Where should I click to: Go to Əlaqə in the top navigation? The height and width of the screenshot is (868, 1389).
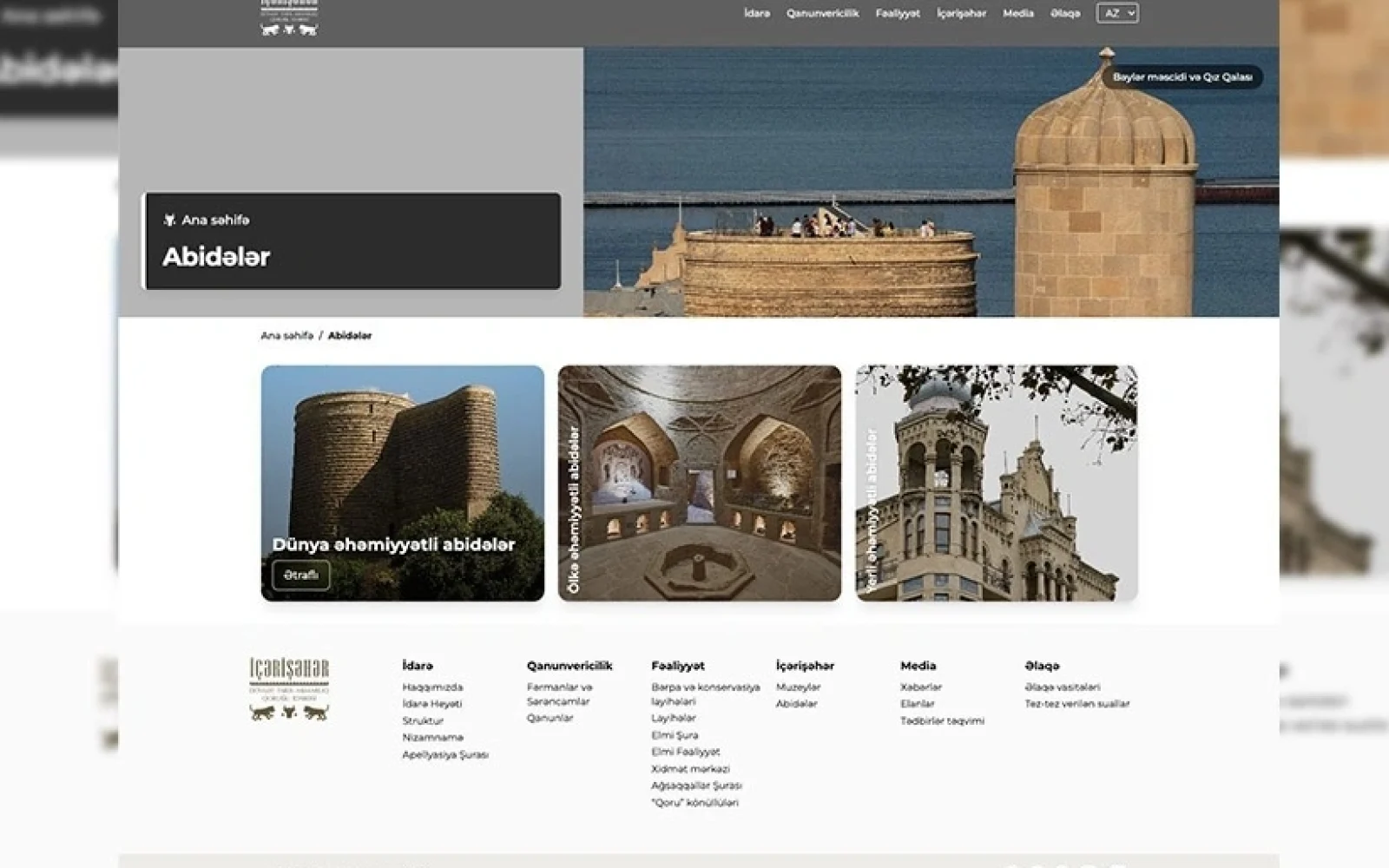[x=1064, y=13]
